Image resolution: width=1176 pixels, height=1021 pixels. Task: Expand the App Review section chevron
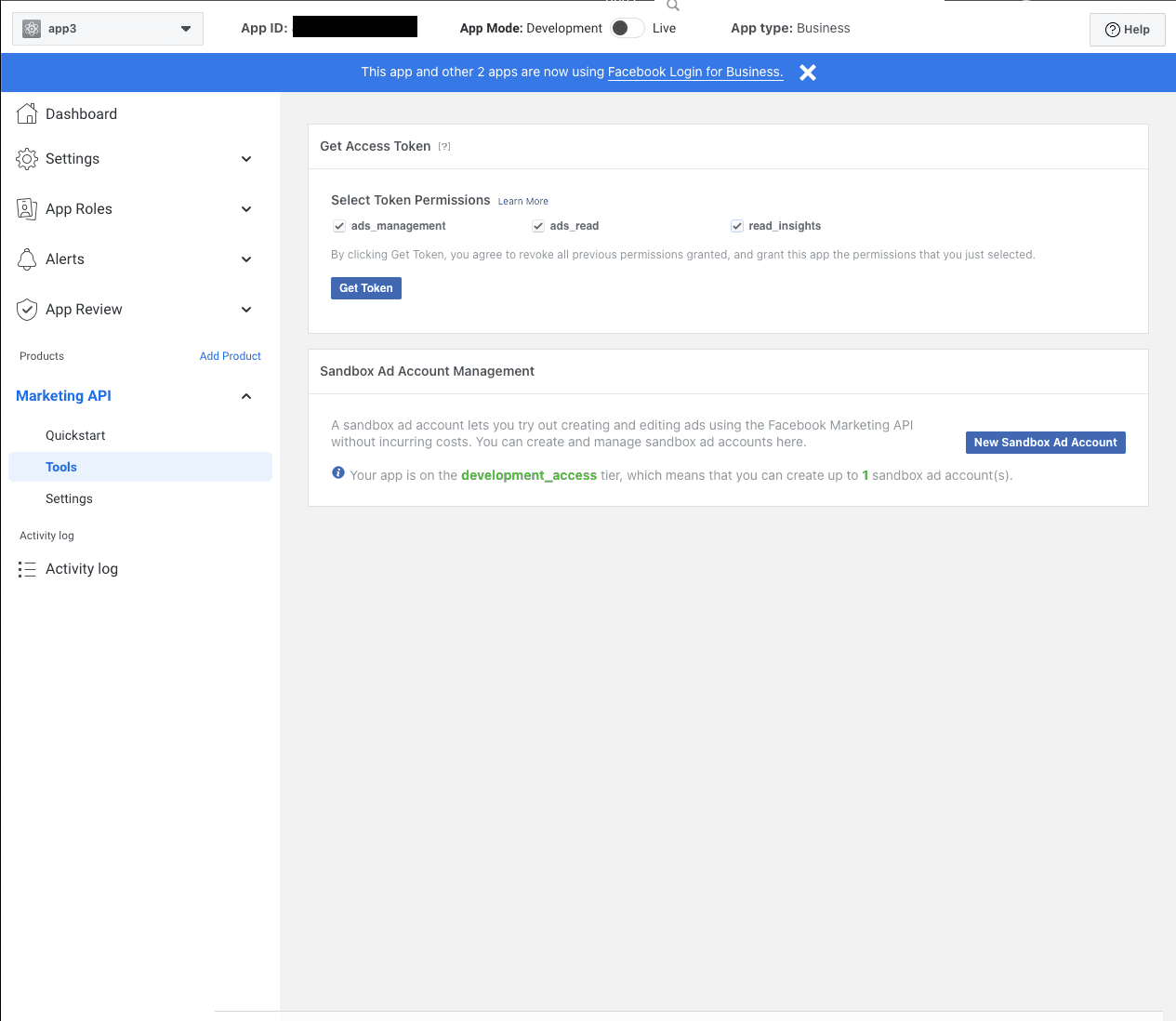(x=246, y=310)
